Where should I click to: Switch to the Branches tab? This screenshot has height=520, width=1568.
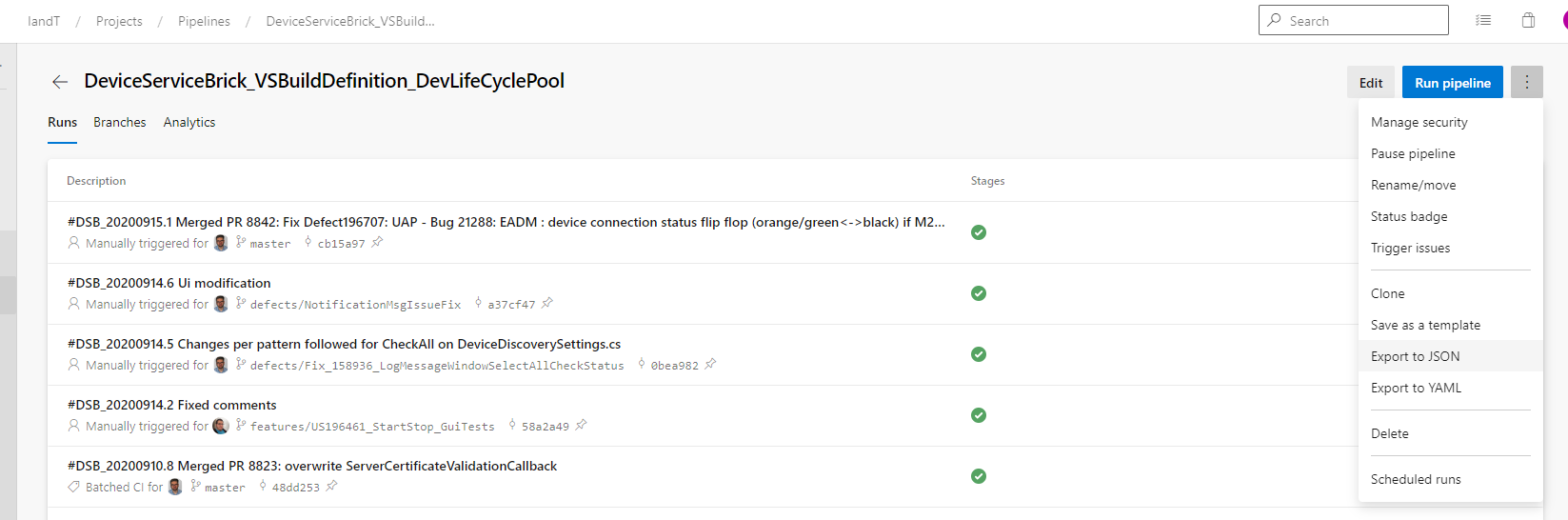[120, 122]
